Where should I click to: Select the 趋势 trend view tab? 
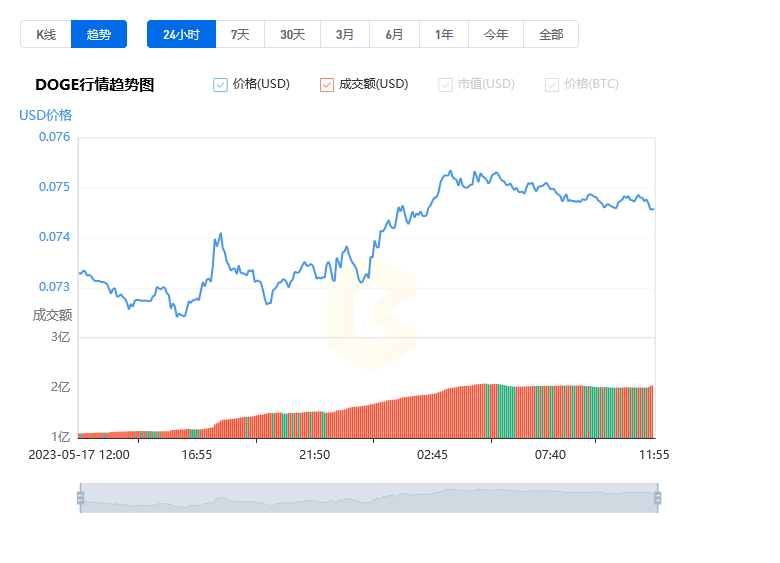coord(99,34)
